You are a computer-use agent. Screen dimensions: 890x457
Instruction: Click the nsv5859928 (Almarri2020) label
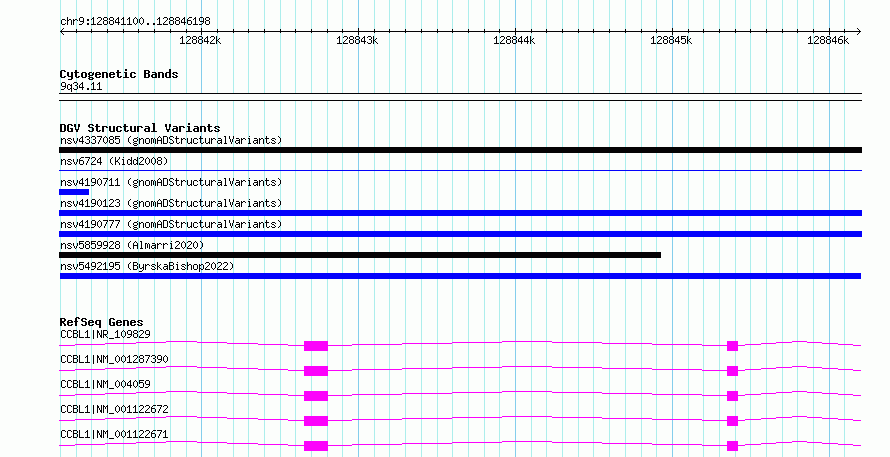tap(132, 245)
